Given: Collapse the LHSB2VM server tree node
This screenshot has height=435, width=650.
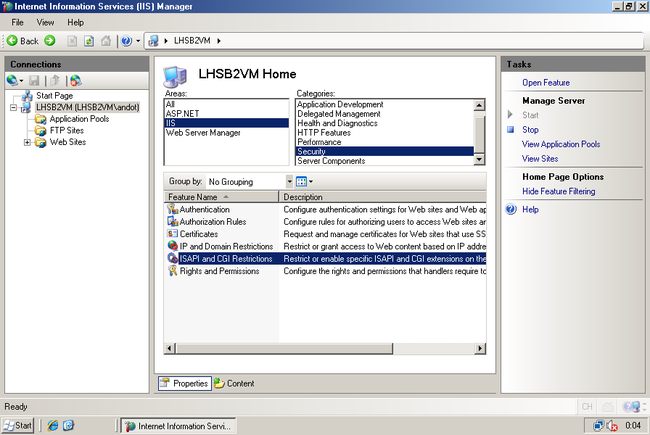Looking at the screenshot, I should 14,107.
